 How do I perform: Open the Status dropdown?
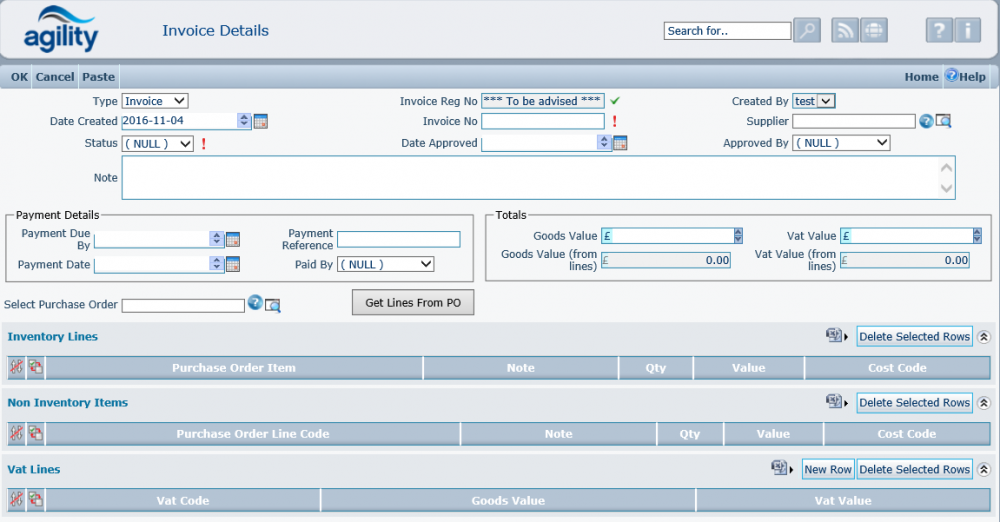coord(157,143)
